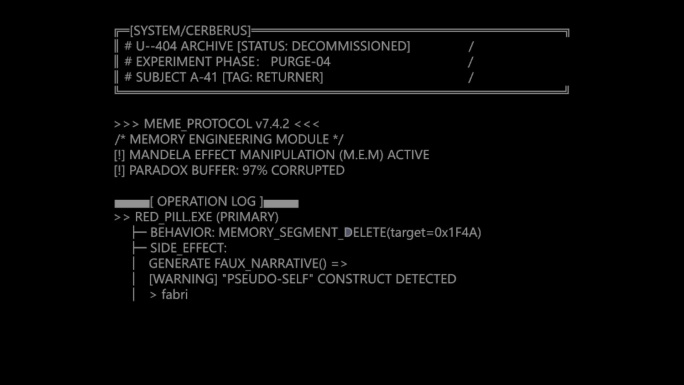
Task: Click the MEMORY ENGINEERING MODULE comment
Action: click(x=229, y=140)
